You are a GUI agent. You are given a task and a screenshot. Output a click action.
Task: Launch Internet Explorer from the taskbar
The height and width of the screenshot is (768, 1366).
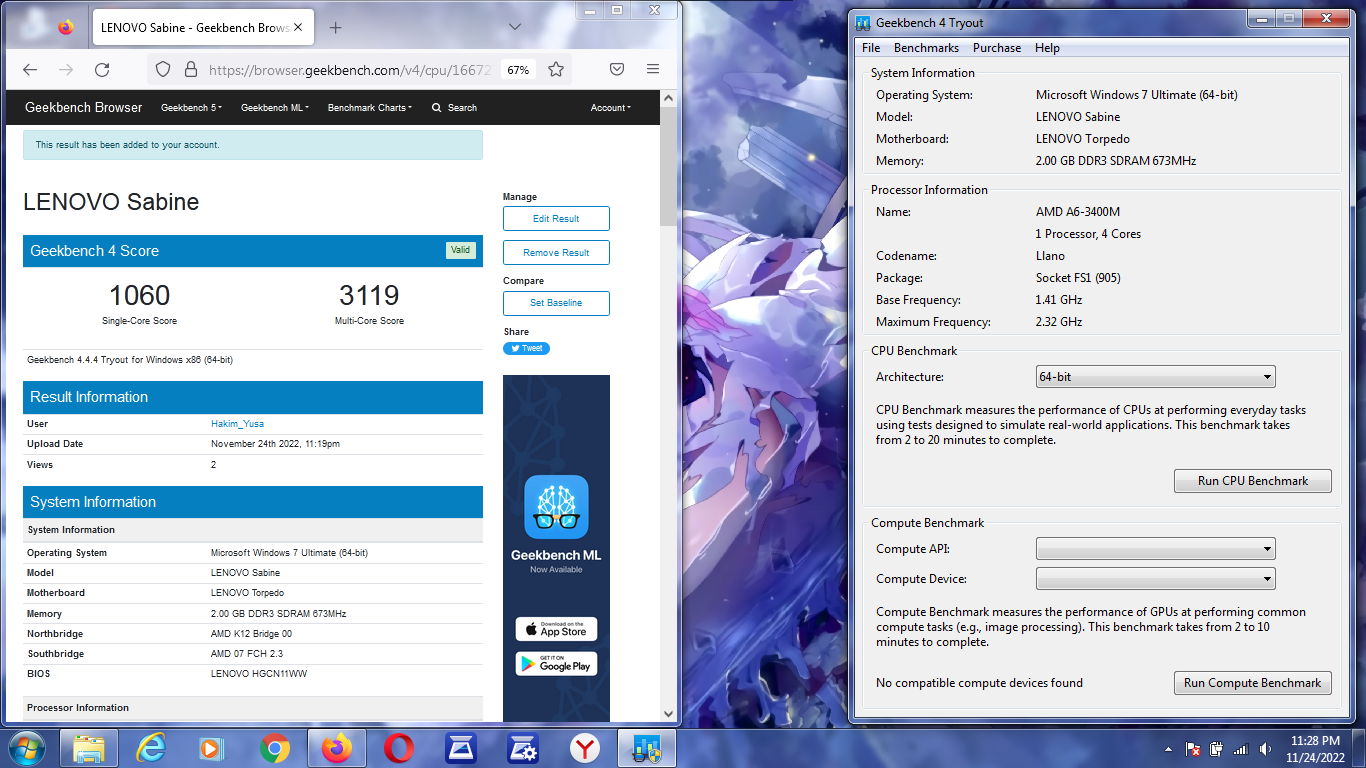coord(151,748)
